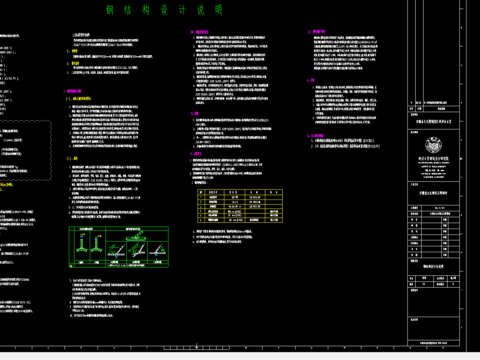The image size is (480, 360).
Task: Click the magenta heading atop the middle text column
Action: 200,32
